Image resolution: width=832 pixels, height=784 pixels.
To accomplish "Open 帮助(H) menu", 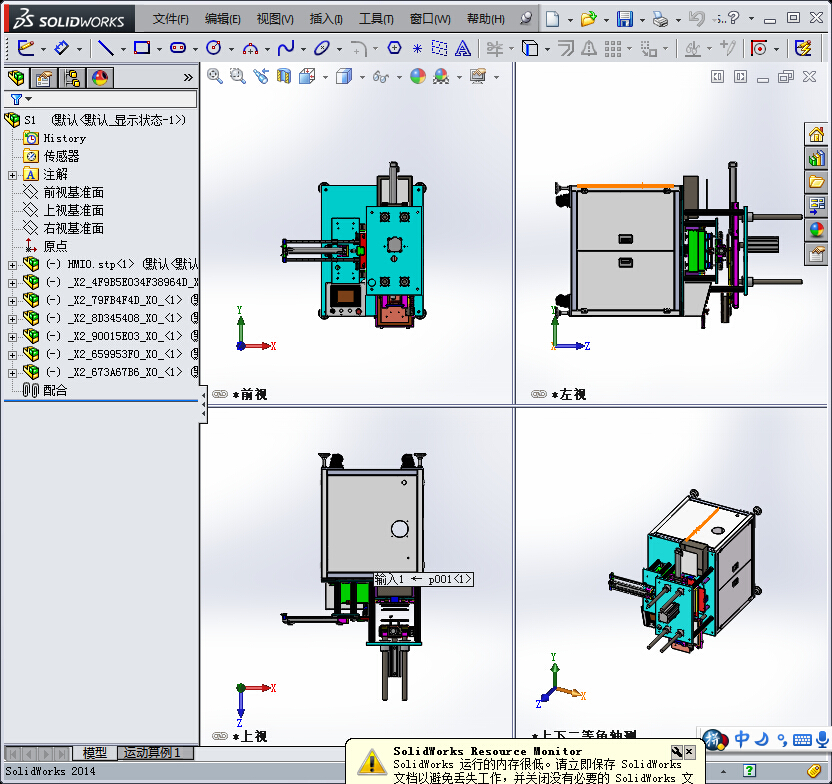I will tap(486, 19).
